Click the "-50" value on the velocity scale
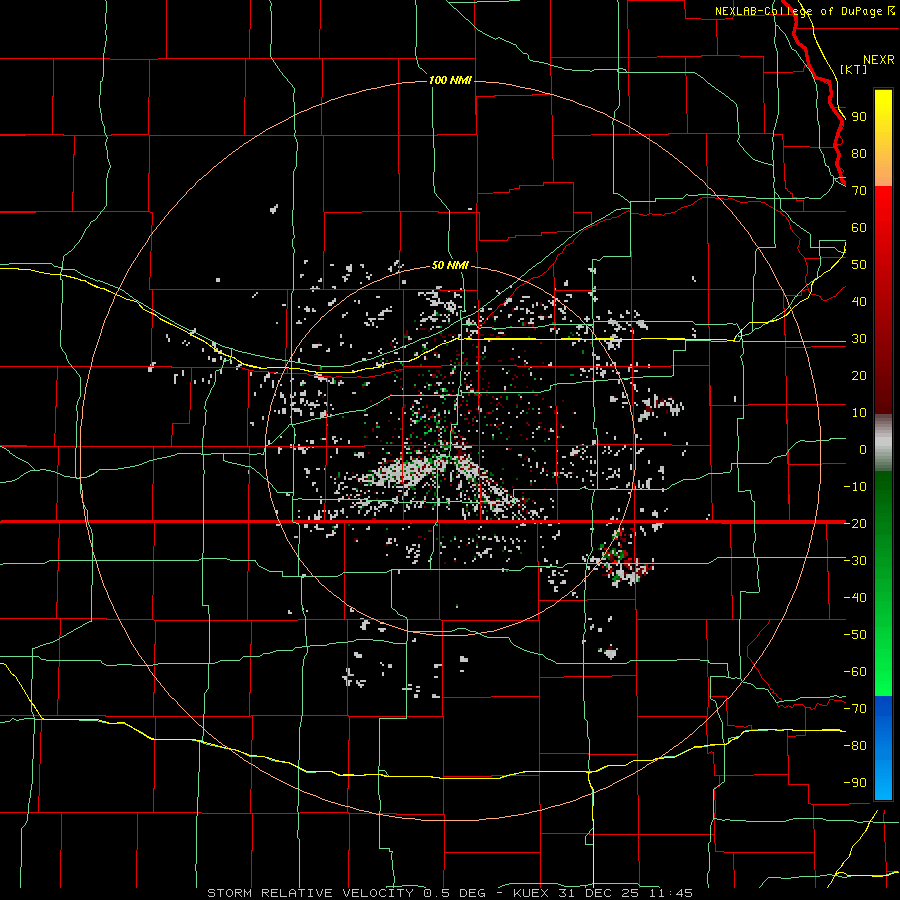Screen dimensions: 900x900 855,634
